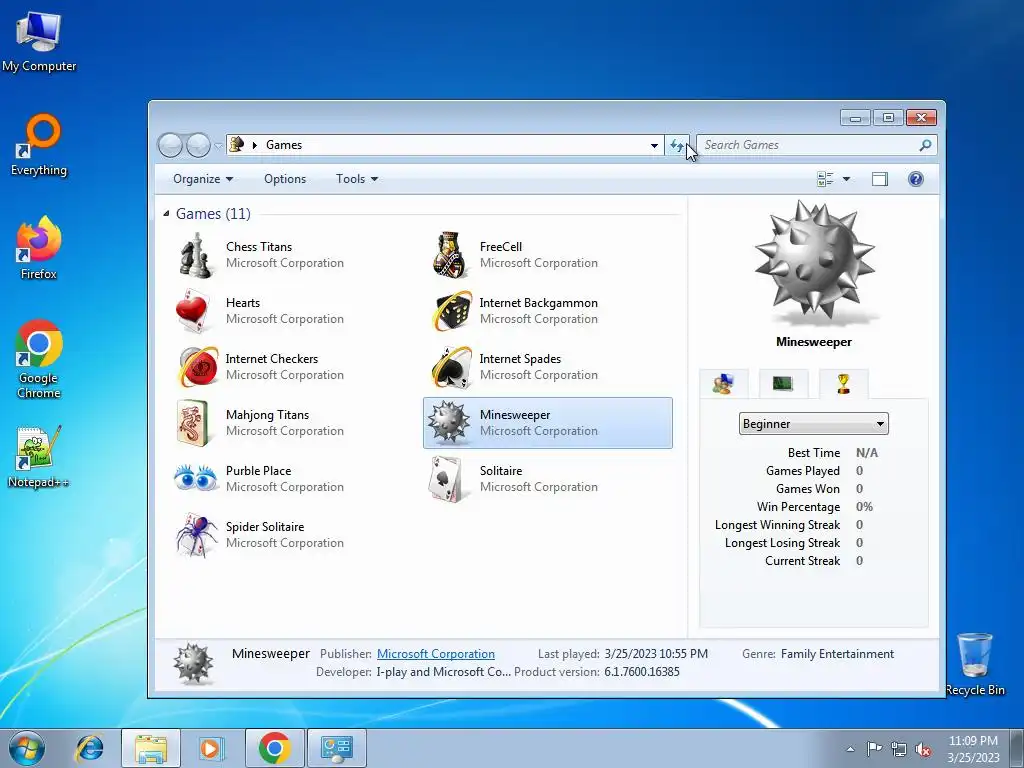
Task: Select the Internet Spades icon
Action: 452,367
